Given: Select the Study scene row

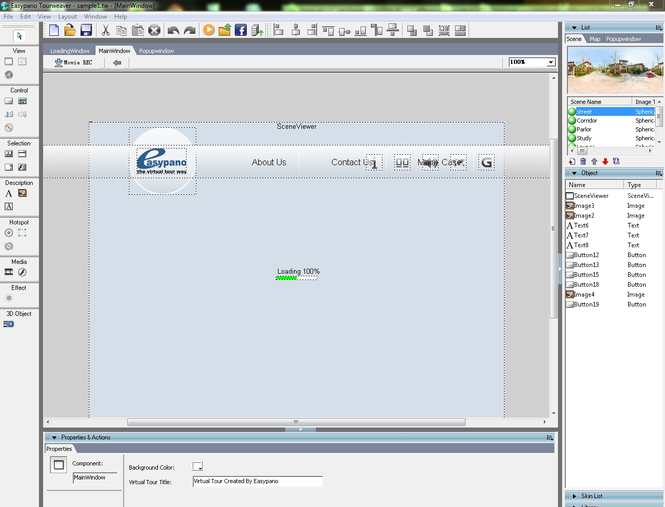Looking at the screenshot, I should [611, 138].
